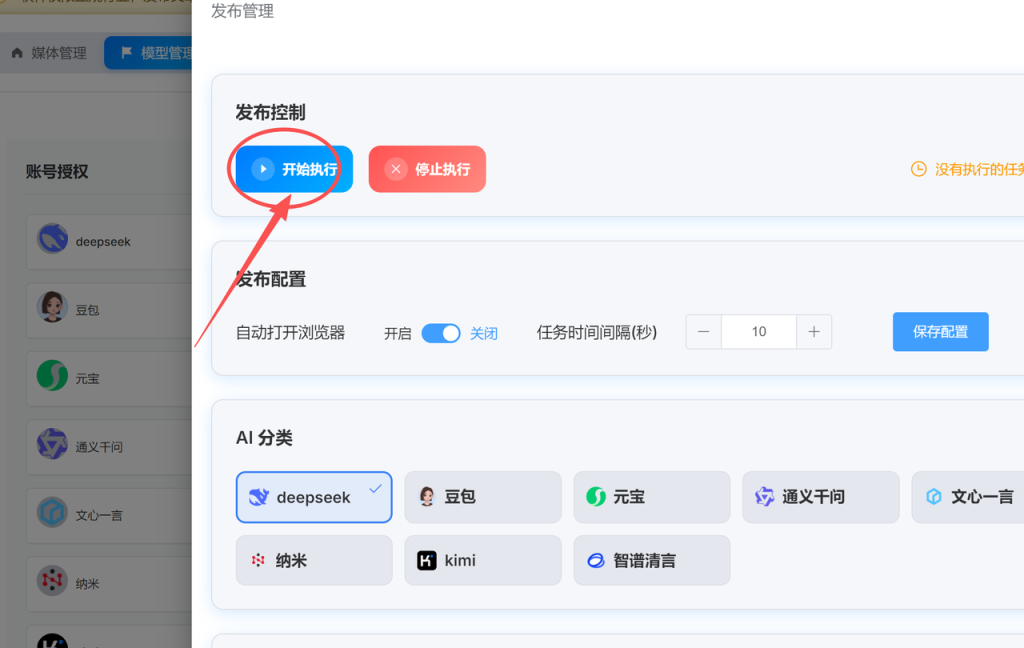Select the 通义千问 AI category card
The width and height of the screenshot is (1024, 648).
(x=821, y=497)
